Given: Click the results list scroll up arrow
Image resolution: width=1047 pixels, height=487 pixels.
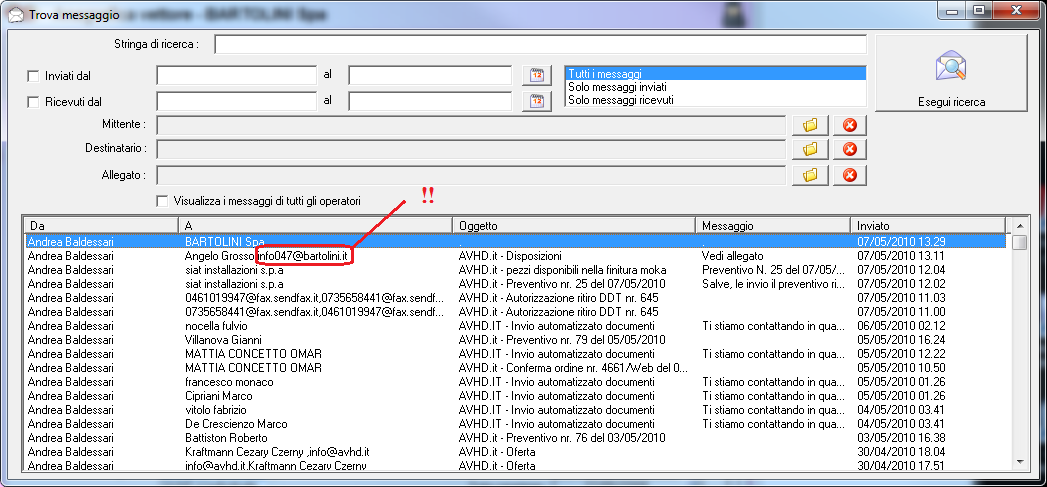Looking at the screenshot, I should [x=1019, y=225].
